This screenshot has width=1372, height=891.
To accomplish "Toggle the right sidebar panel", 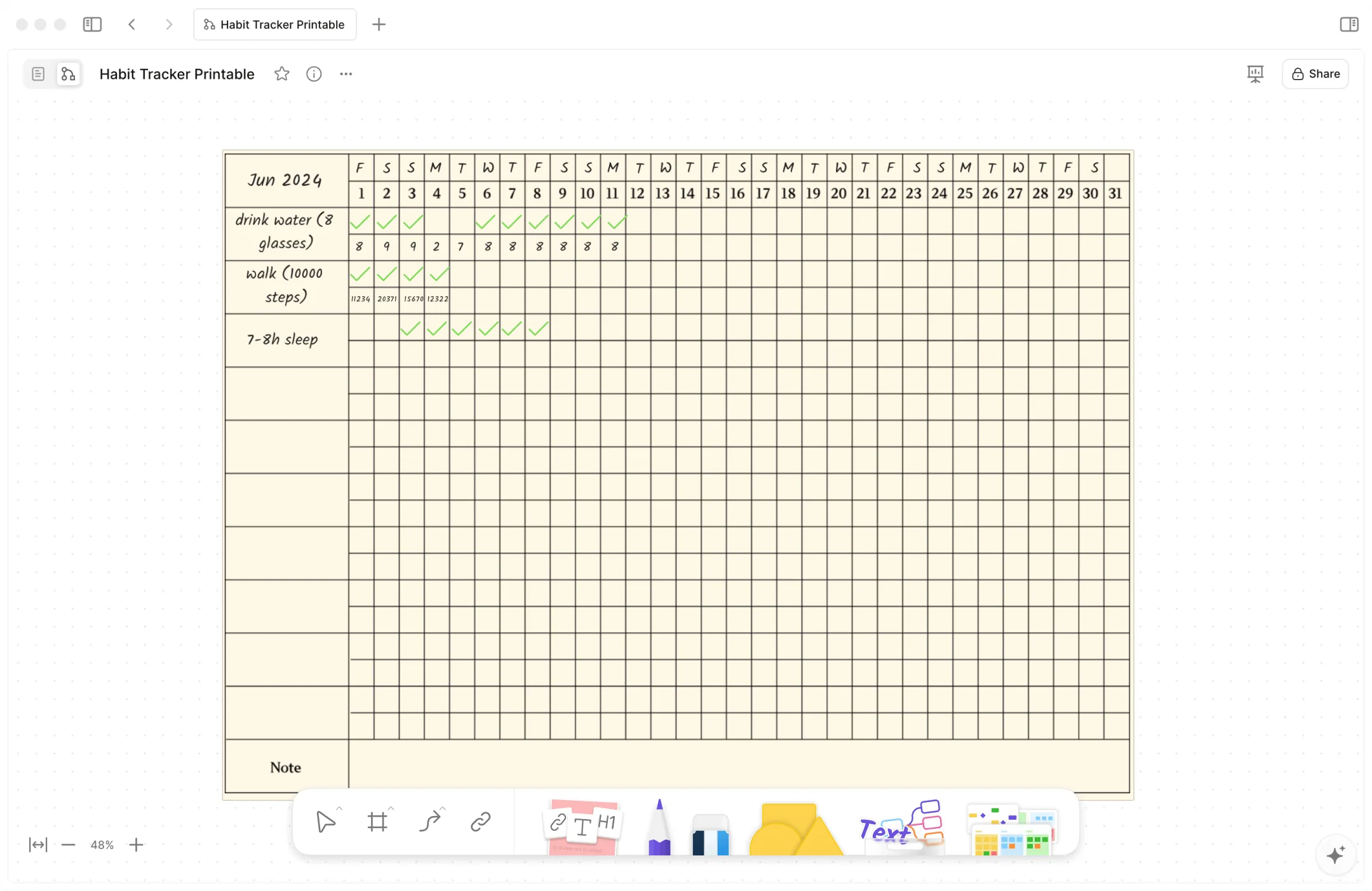I will [x=1349, y=24].
